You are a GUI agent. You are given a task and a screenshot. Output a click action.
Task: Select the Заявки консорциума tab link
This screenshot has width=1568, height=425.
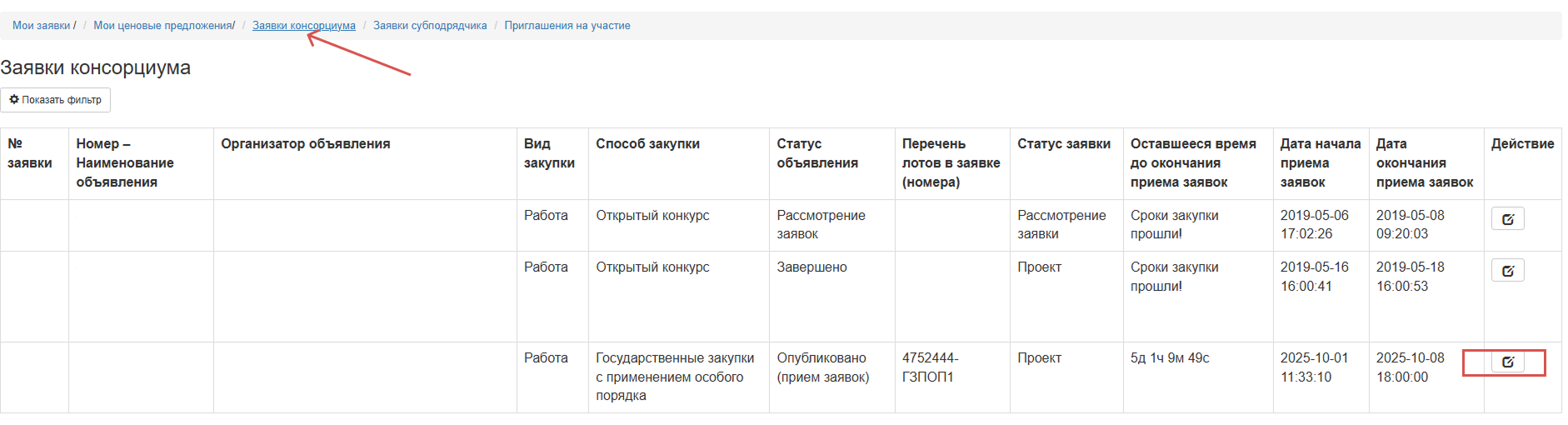(x=303, y=26)
